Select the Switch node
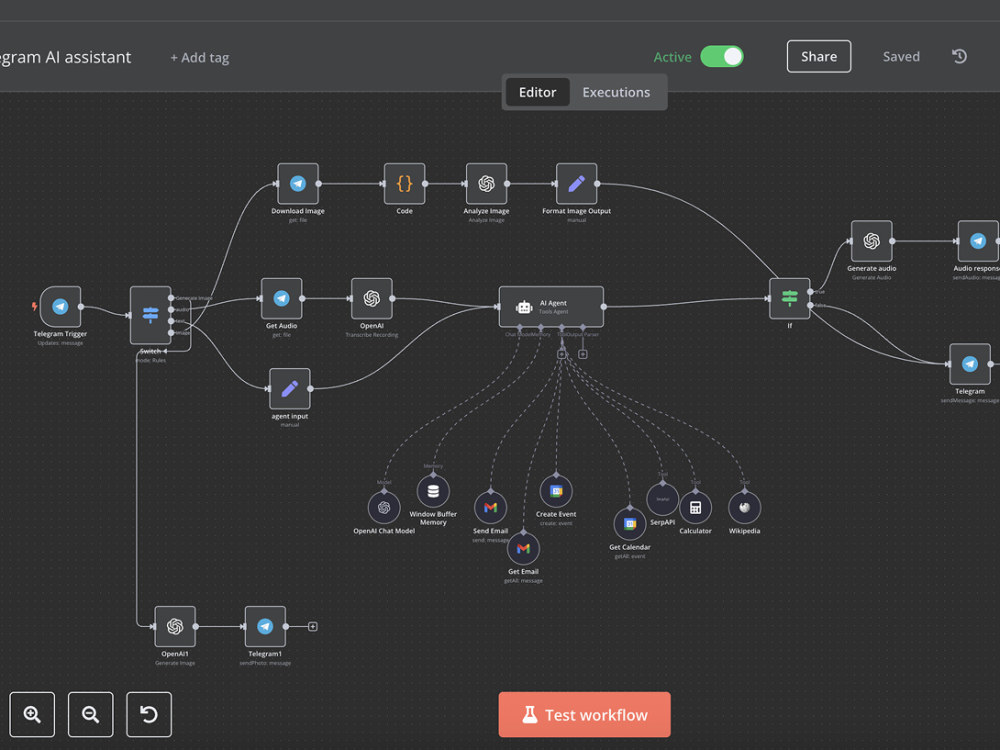The width and height of the screenshot is (1000, 750). [151, 314]
